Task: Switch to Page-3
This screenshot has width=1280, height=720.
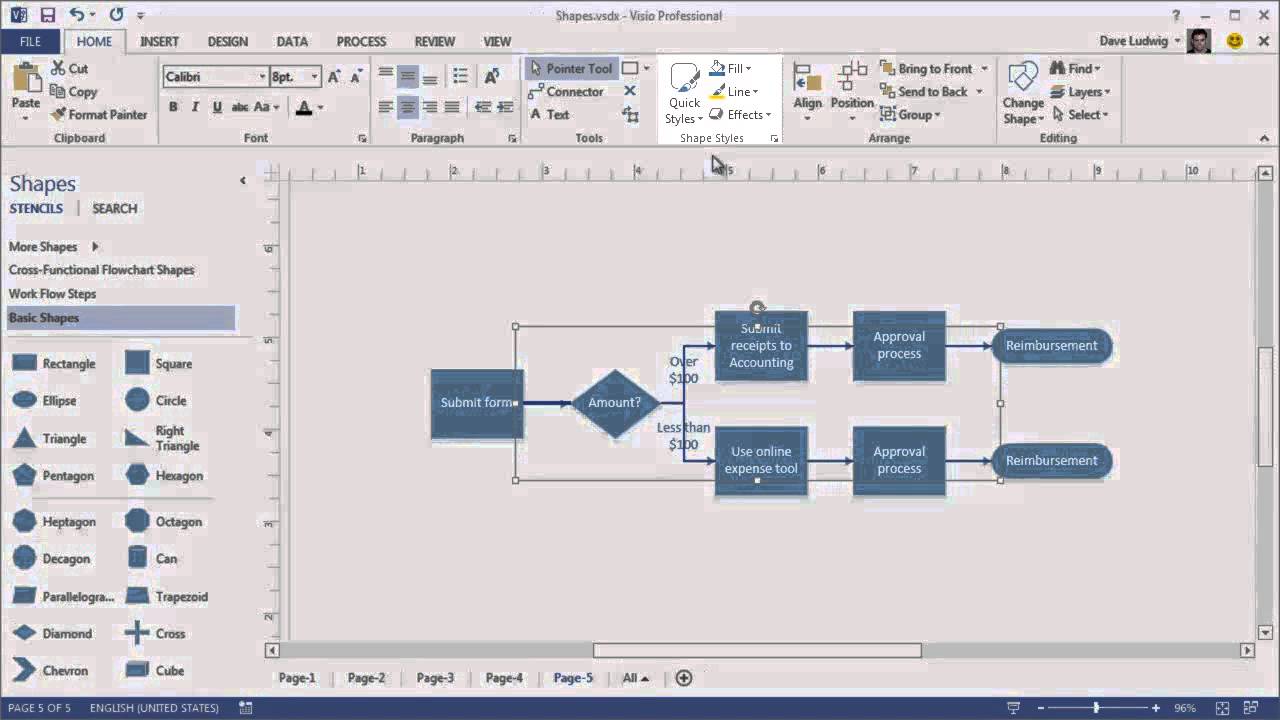Action: point(434,677)
